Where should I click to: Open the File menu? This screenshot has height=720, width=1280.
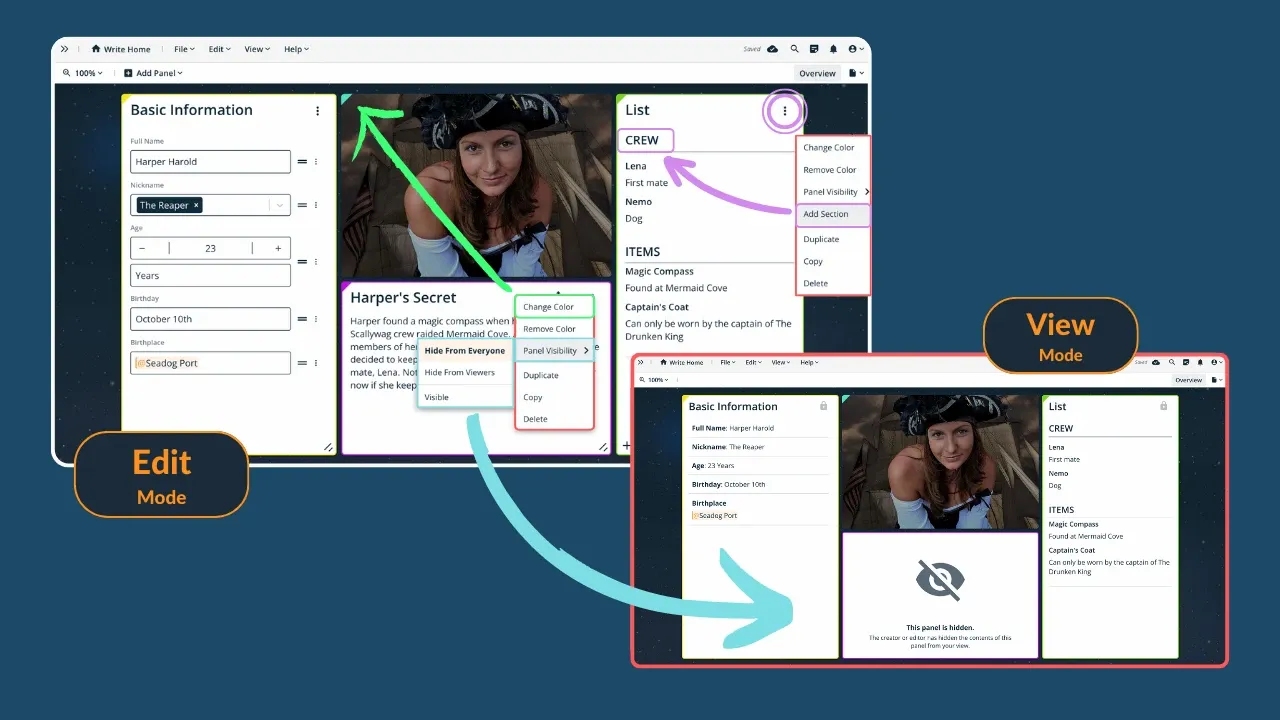coord(186,49)
